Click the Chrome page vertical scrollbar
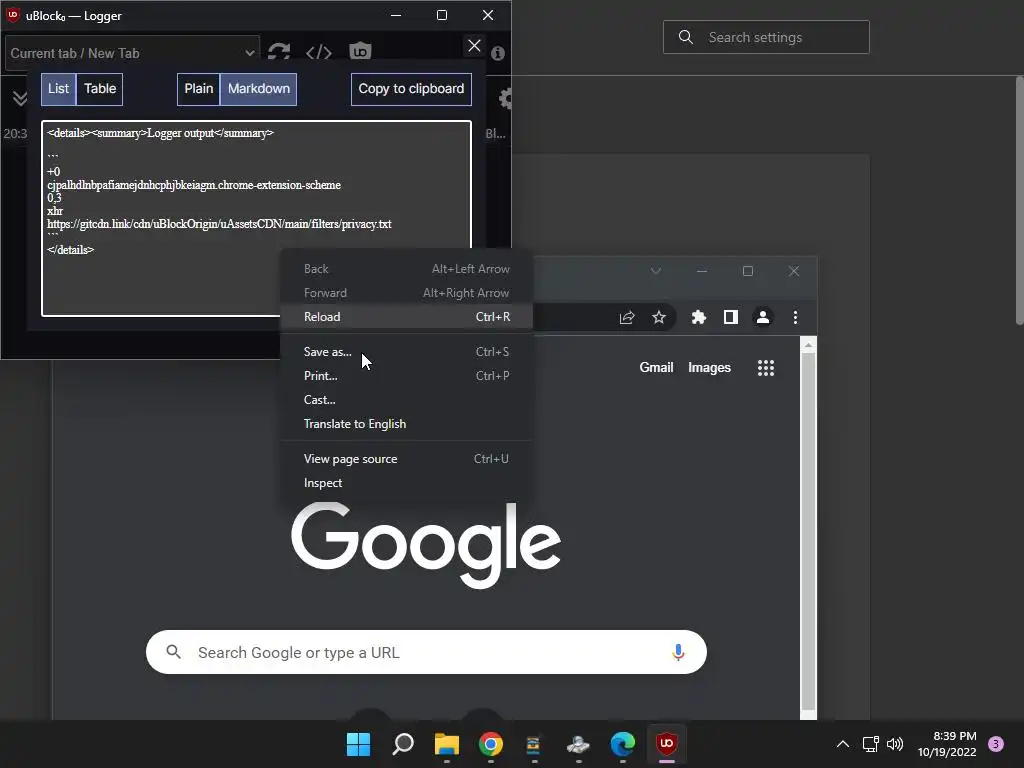Image resolution: width=1024 pixels, height=768 pixels. (808, 532)
